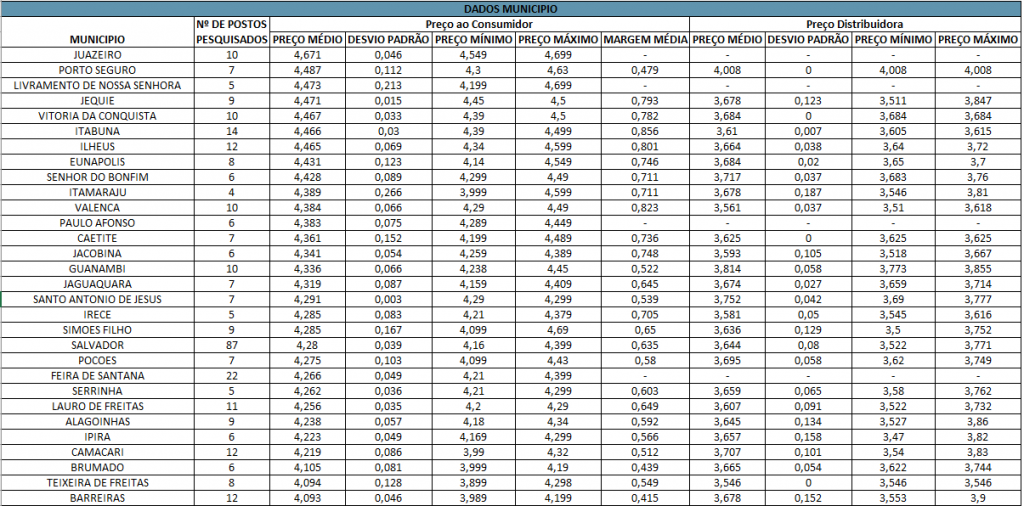Select the margem média 0,415 for Barreiras
This screenshot has height=506, width=1024.
[645, 498]
